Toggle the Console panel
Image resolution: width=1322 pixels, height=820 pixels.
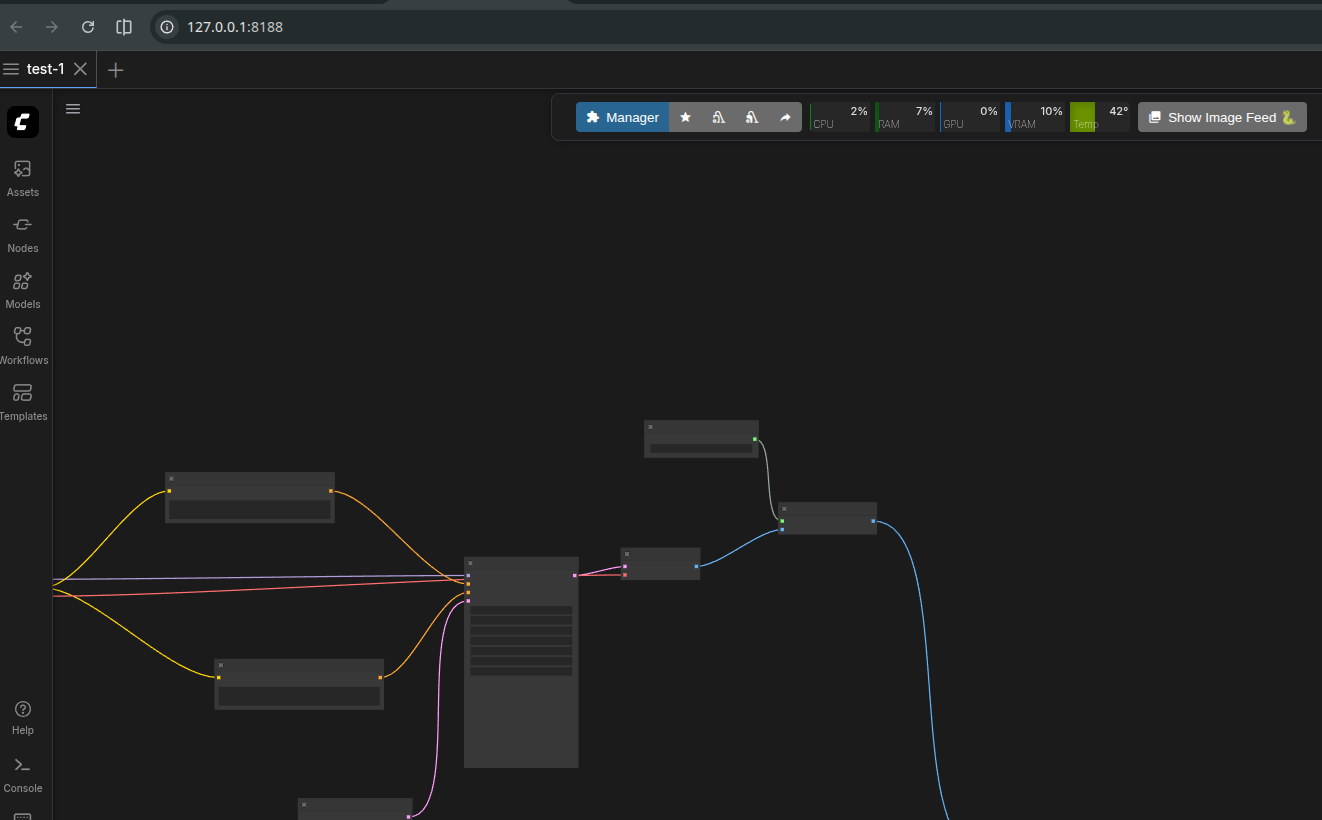[22, 774]
